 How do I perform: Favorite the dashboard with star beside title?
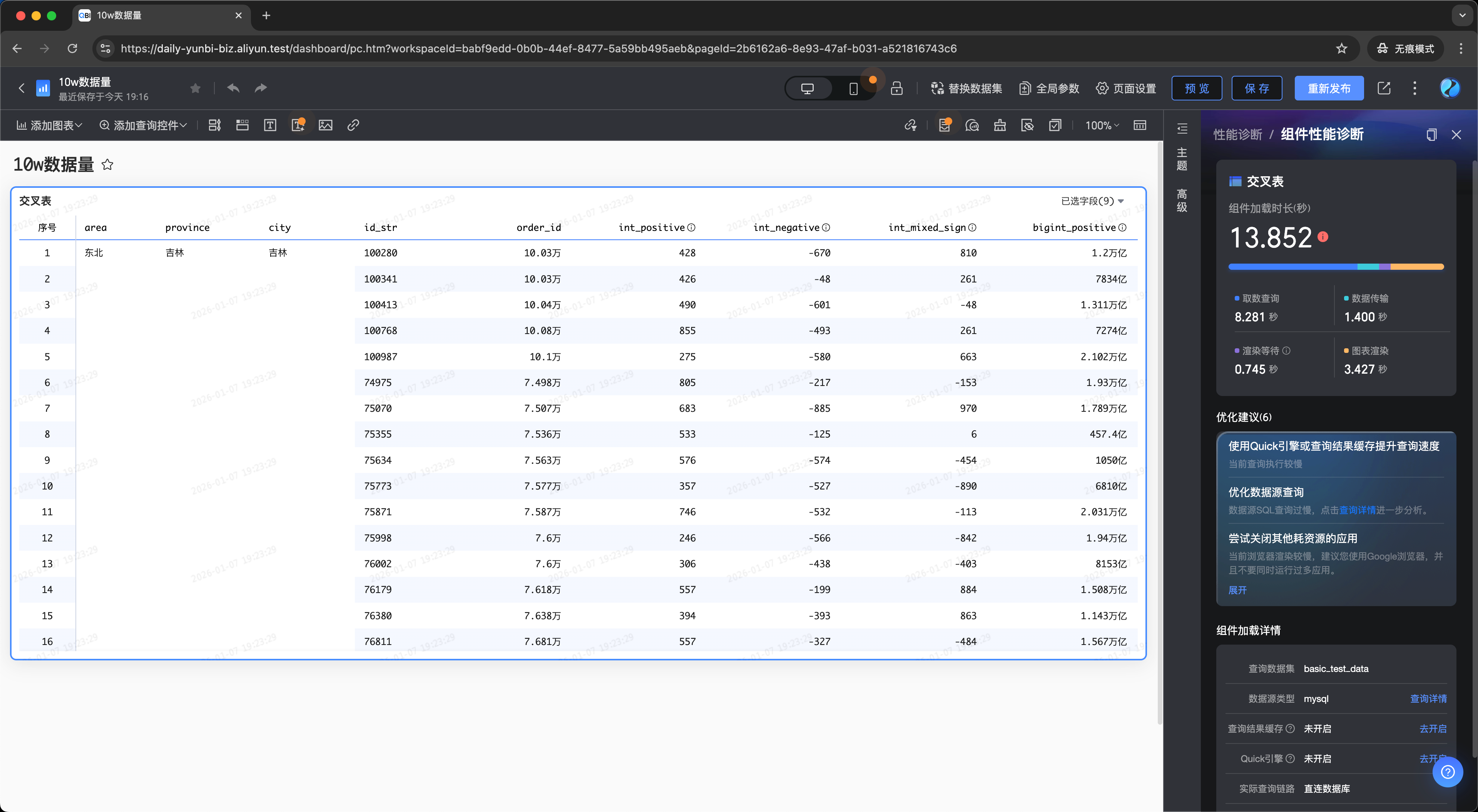(x=107, y=165)
